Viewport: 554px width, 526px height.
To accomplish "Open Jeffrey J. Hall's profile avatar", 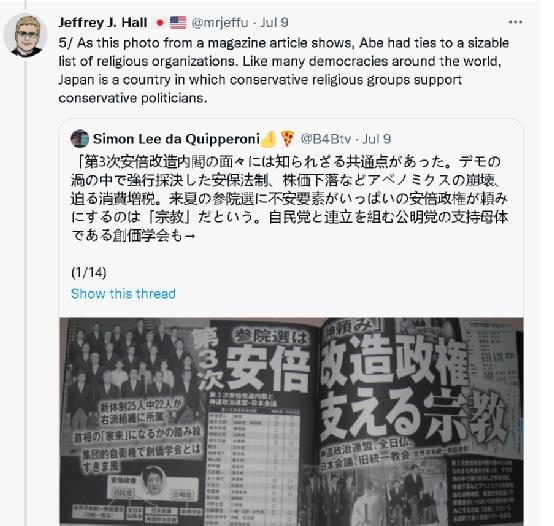I will (25, 35).
